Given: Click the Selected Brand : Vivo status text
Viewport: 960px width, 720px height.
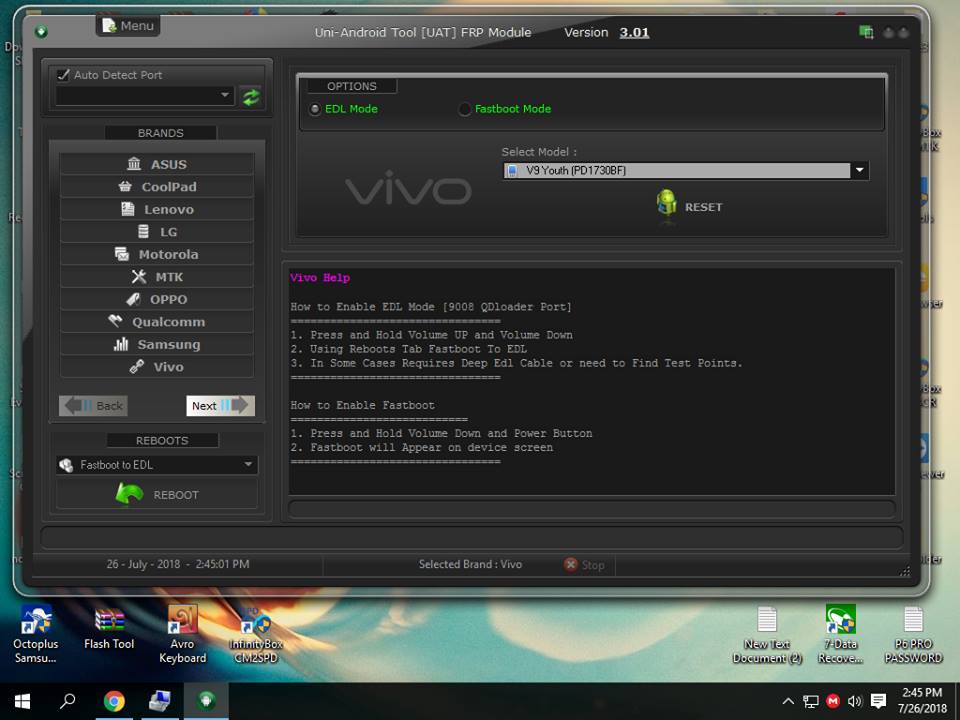Looking at the screenshot, I should point(470,564).
